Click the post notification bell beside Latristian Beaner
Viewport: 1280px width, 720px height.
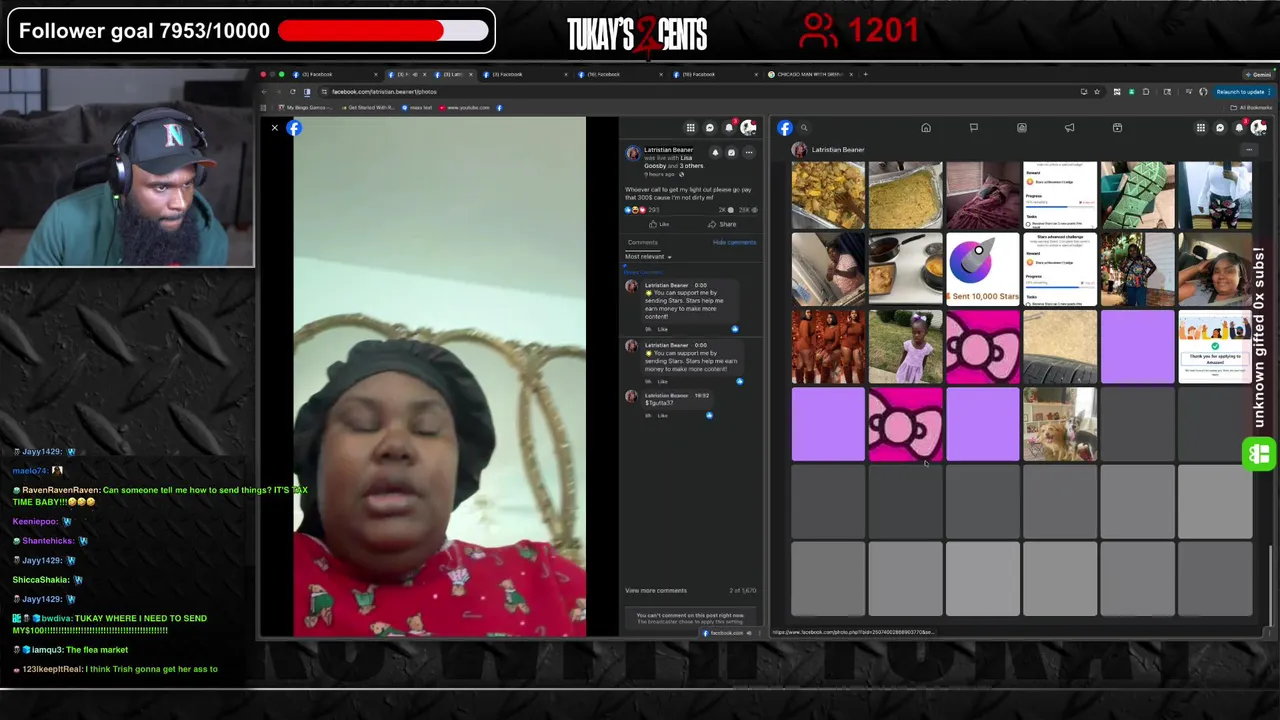click(715, 153)
